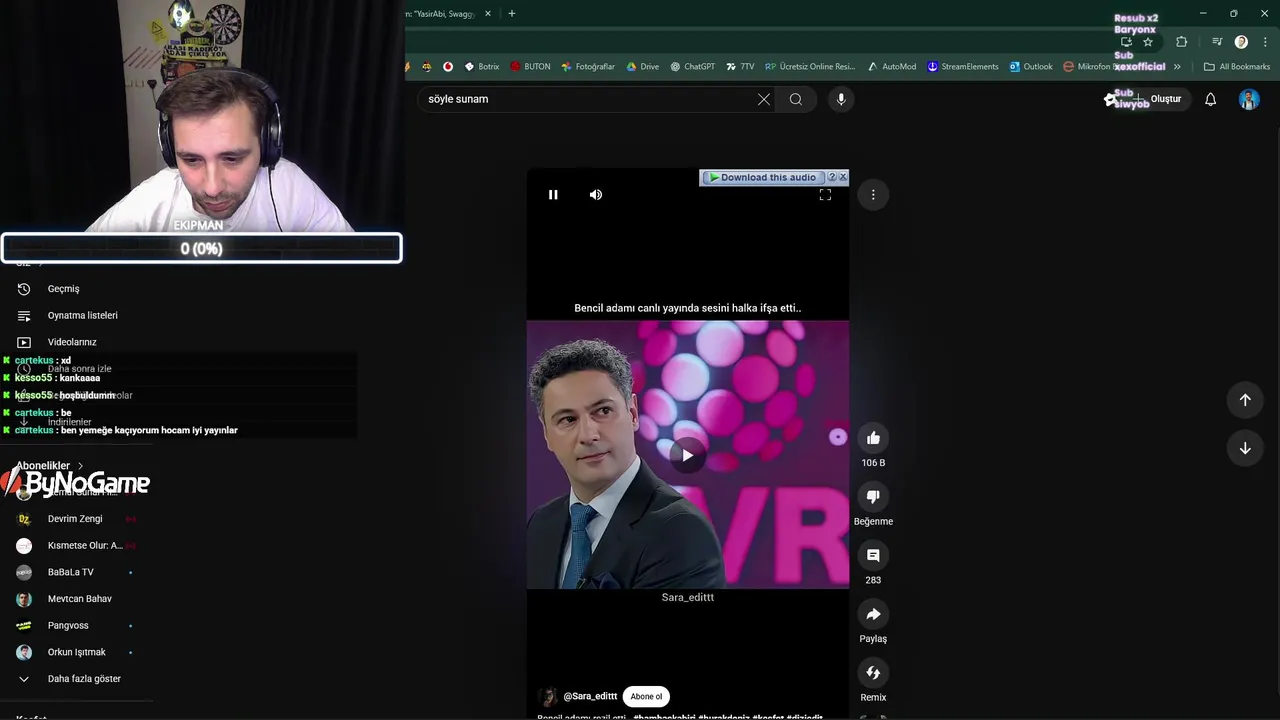
Task: Open a new browser tab
Action: tap(512, 14)
